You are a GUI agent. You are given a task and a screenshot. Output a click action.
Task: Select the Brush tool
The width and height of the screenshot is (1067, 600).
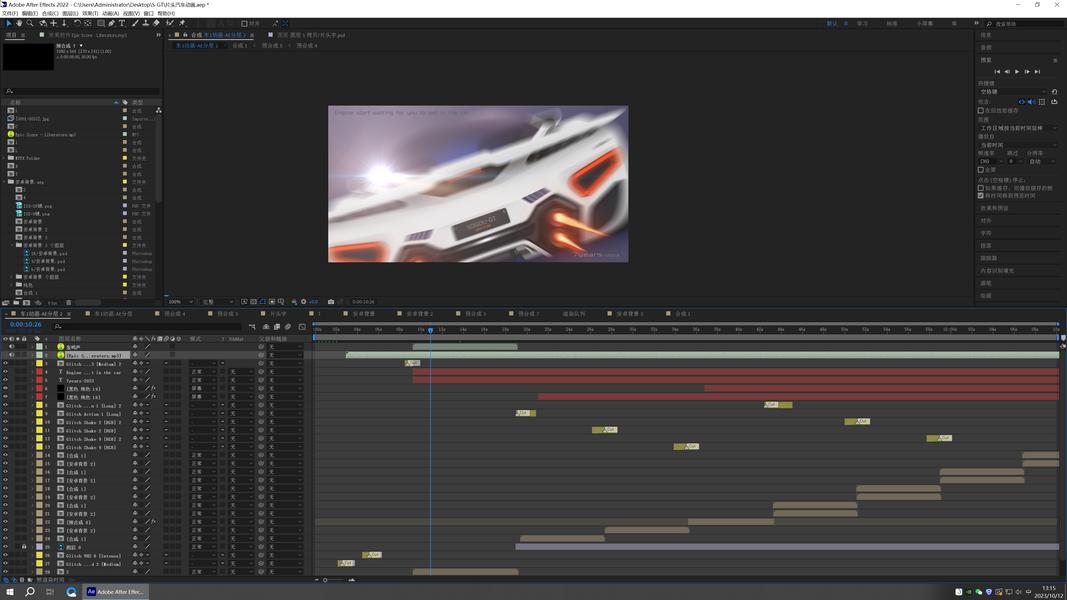pos(135,23)
